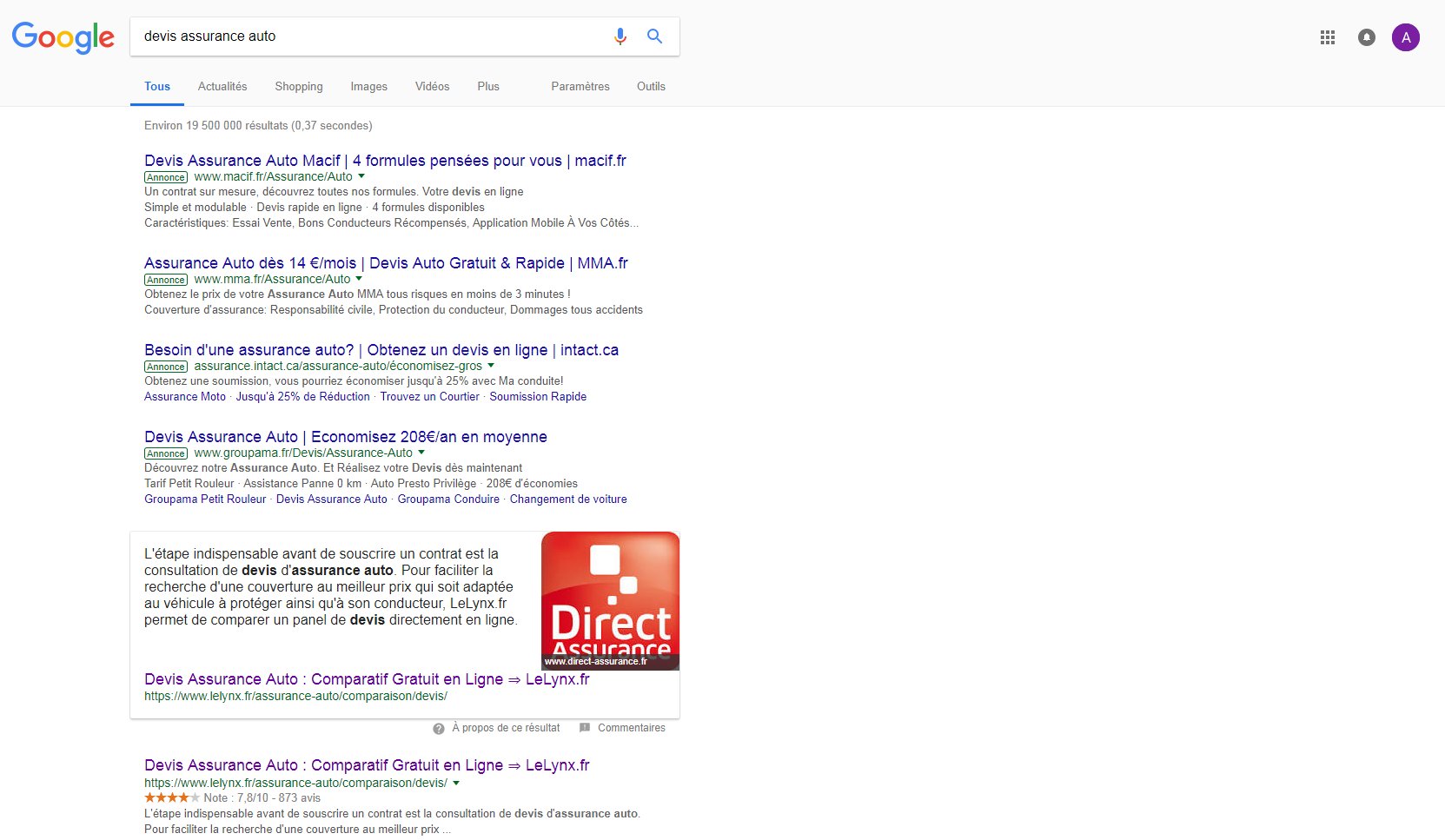Open the Devis Assurance Auto Macif ad
Image resolution: width=1445 pixels, height=840 pixels.
click(385, 161)
